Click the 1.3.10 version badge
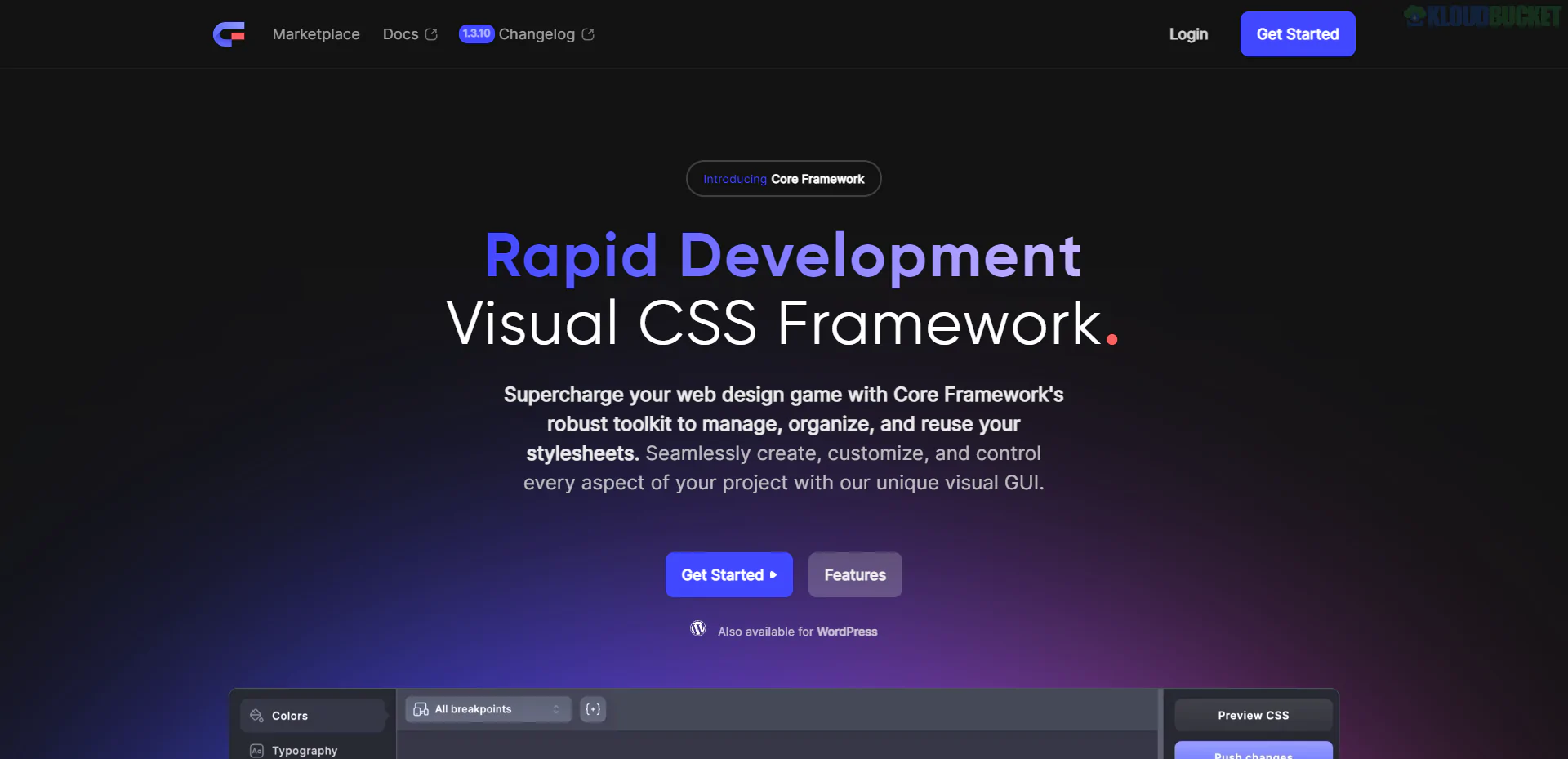 [x=477, y=33]
